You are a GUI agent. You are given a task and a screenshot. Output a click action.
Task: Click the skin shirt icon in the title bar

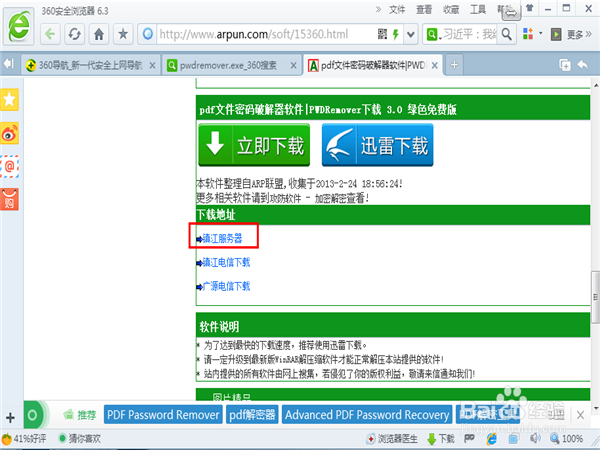click(x=530, y=8)
